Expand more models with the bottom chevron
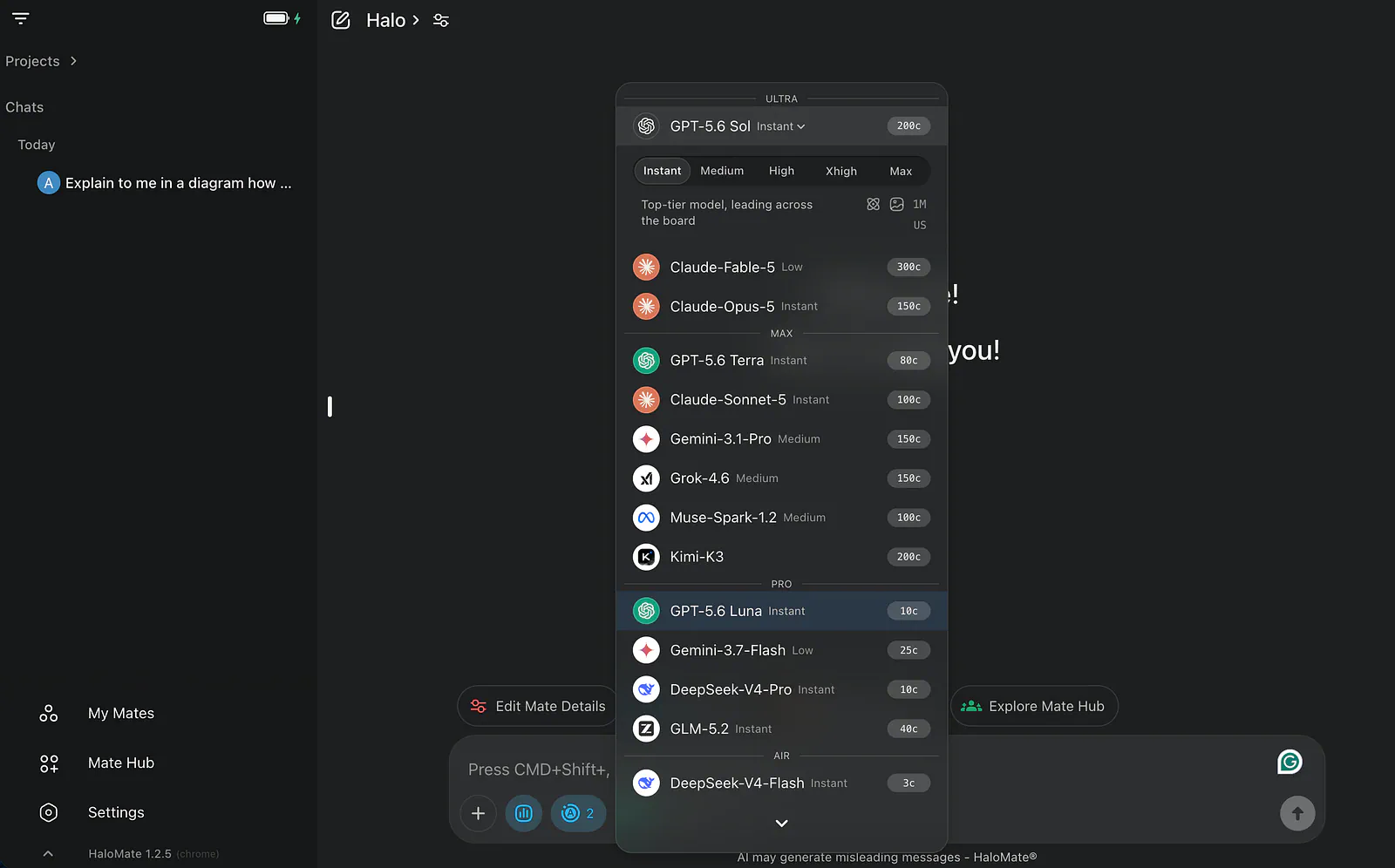 click(x=782, y=824)
